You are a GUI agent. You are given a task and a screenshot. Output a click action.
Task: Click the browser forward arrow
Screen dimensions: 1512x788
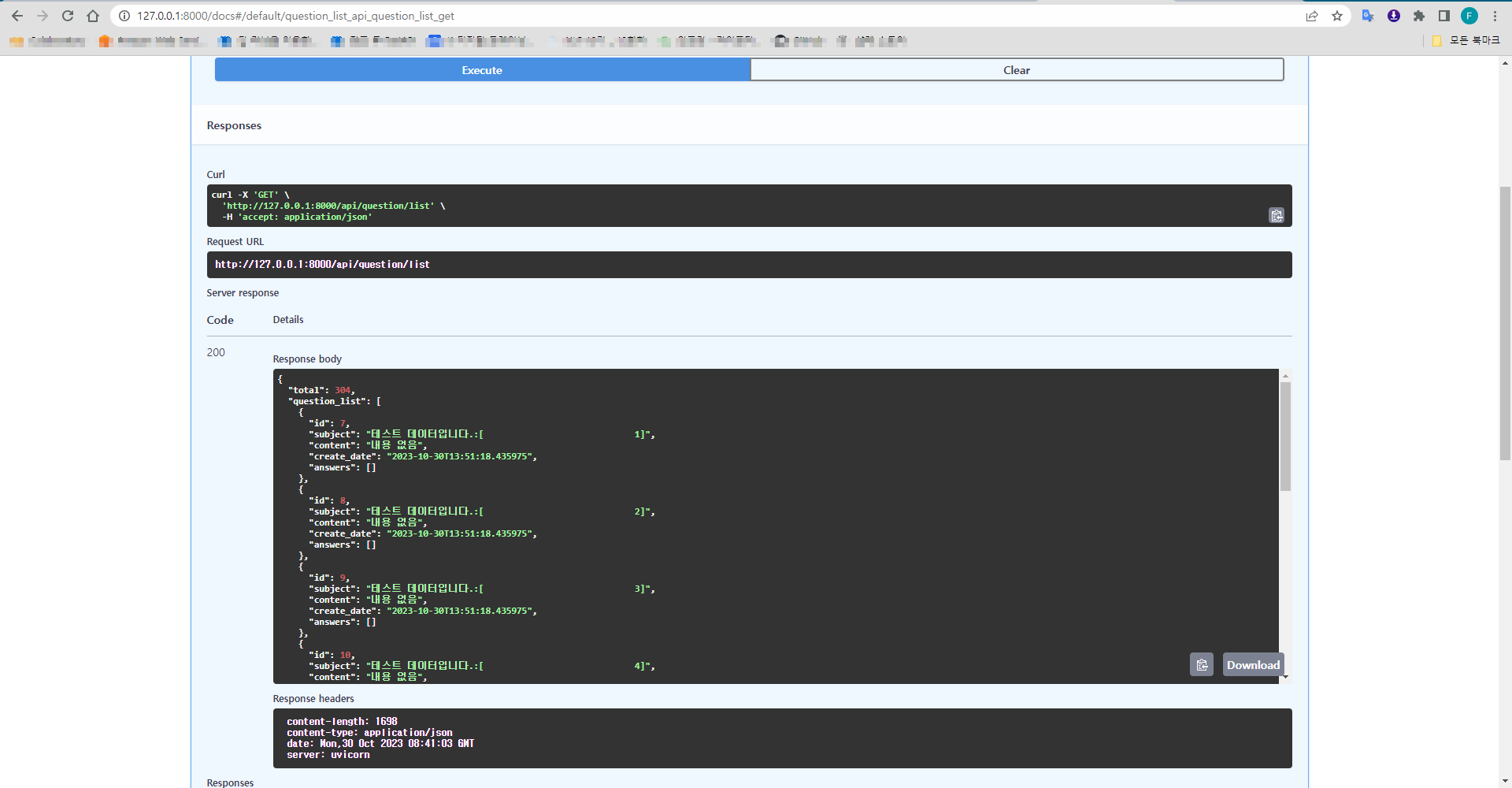point(43,16)
